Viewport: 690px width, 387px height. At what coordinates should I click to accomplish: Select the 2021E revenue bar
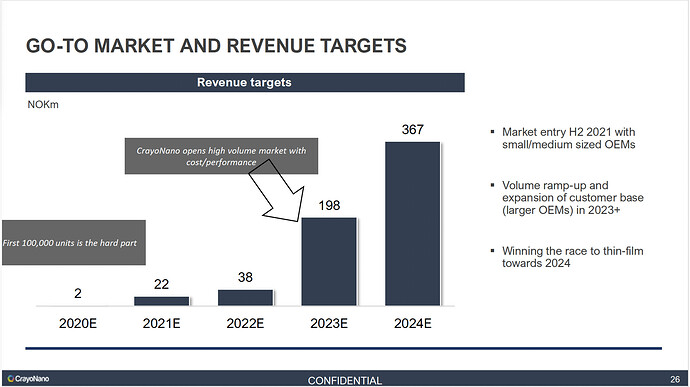pos(161,301)
